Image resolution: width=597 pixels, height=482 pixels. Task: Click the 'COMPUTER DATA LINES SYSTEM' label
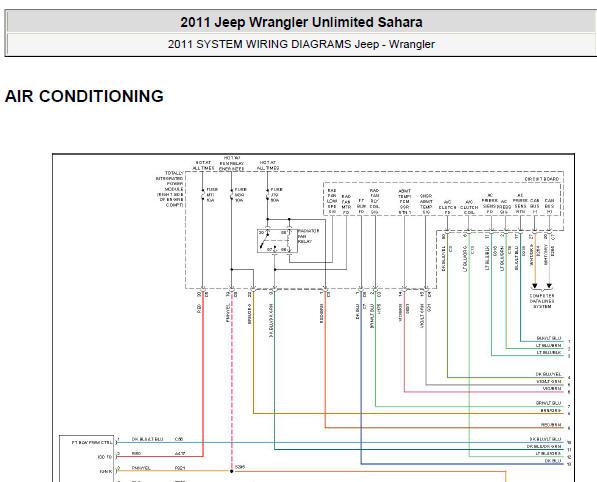[542, 301]
